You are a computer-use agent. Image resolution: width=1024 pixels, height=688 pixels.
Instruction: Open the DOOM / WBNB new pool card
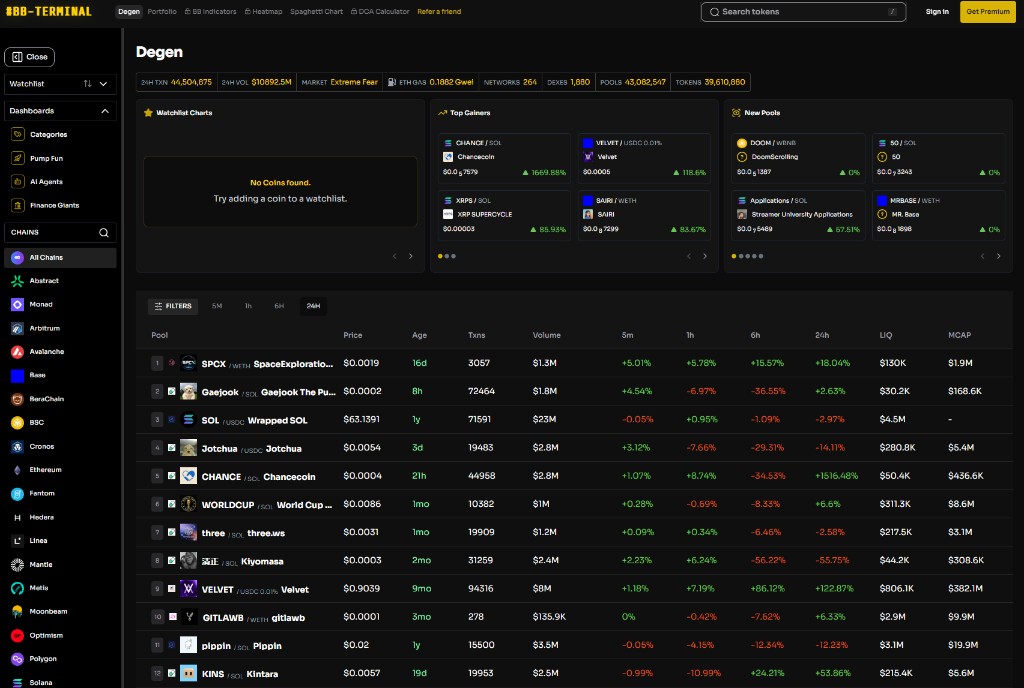click(x=798, y=157)
